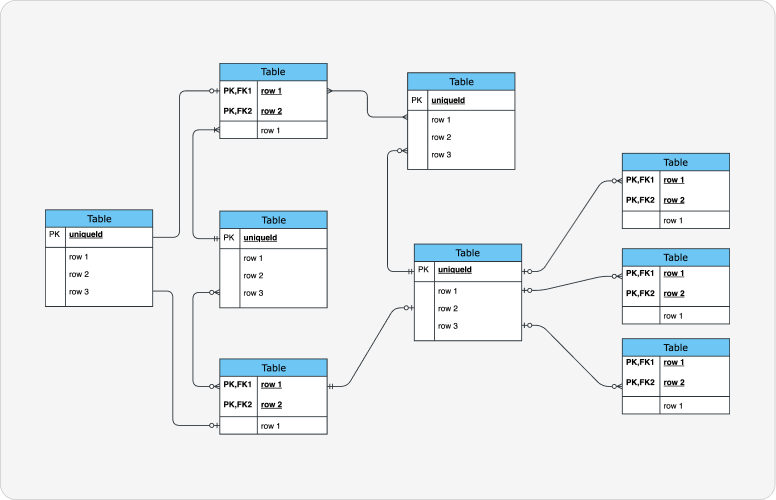Image resolution: width=776 pixels, height=500 pixels.
Task: Select the PK cell in top-center table
Action: tap(417, 101)
